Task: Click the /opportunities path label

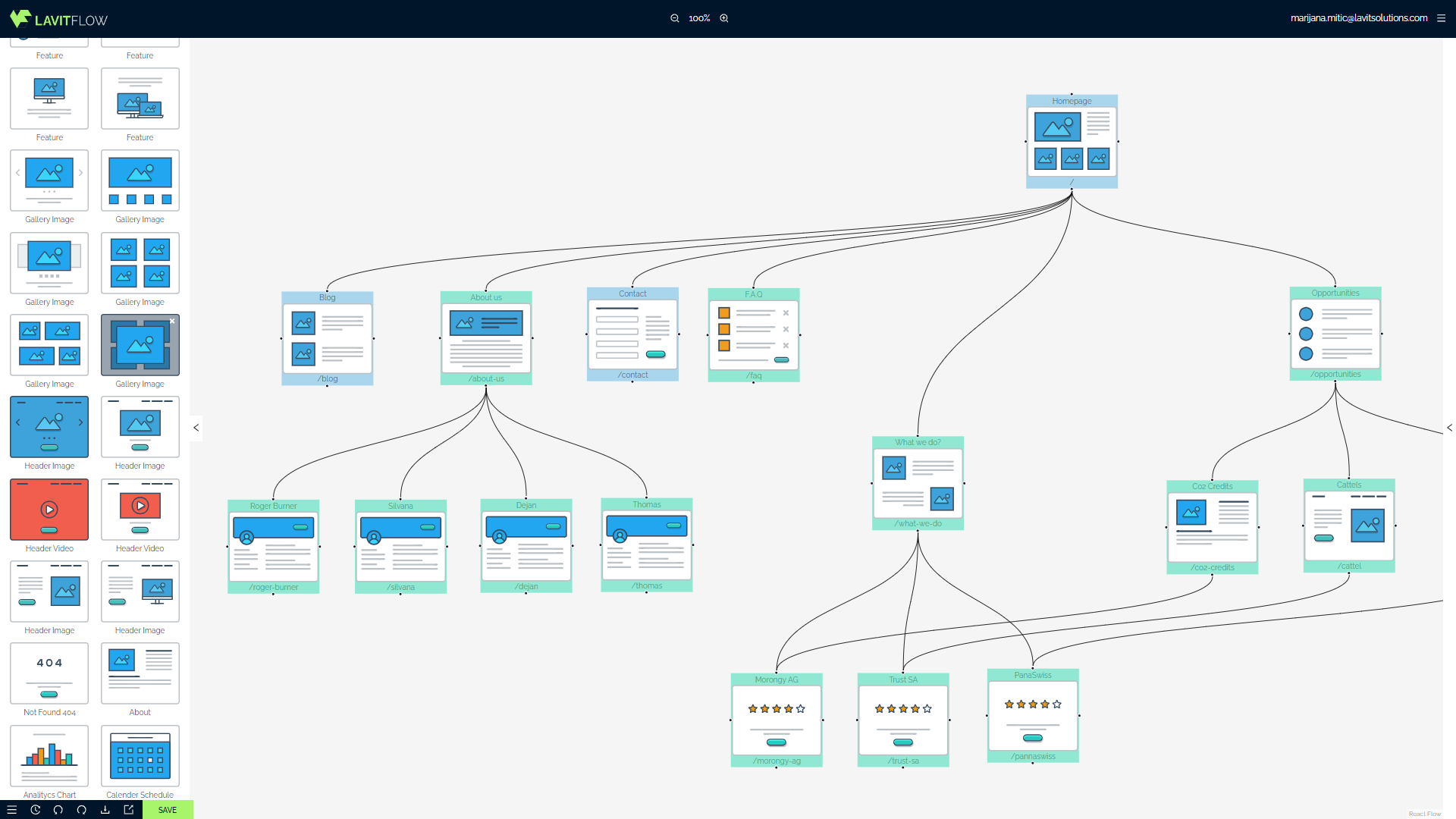Action: point(1335,374)
